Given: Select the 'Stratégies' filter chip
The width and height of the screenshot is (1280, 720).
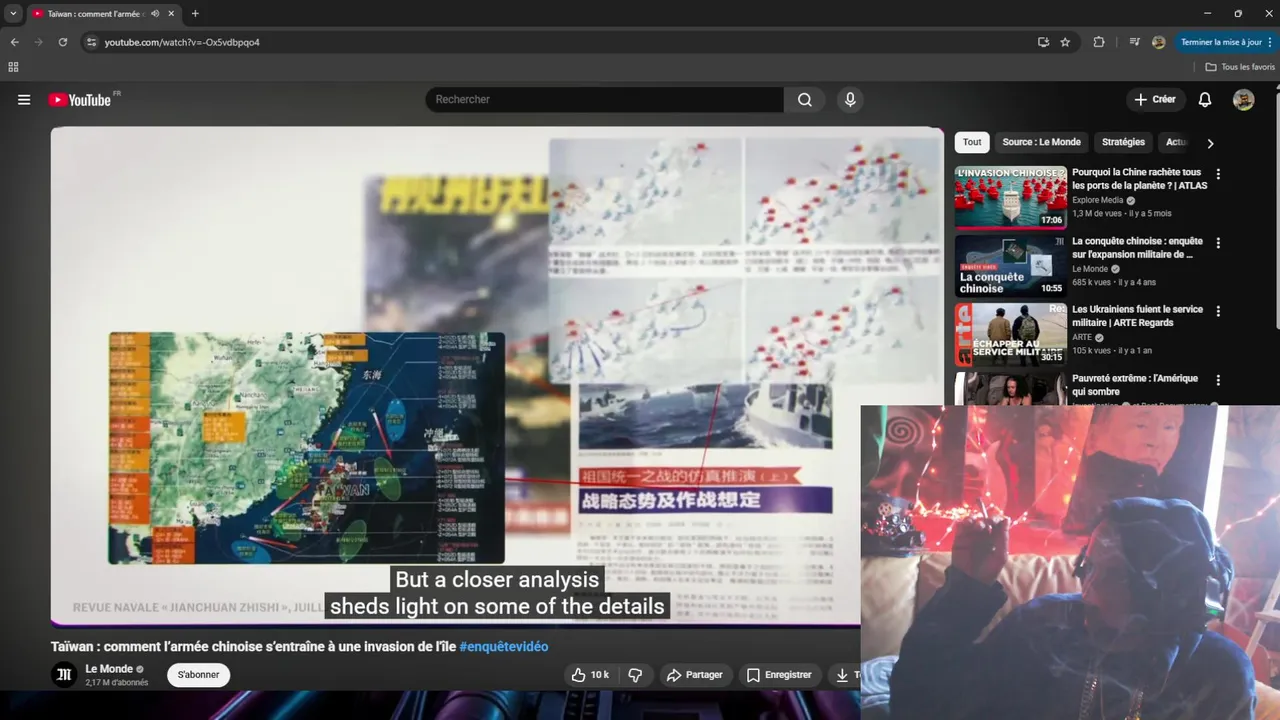Looking at the screenshot, I should click(x=1123, y=142).
